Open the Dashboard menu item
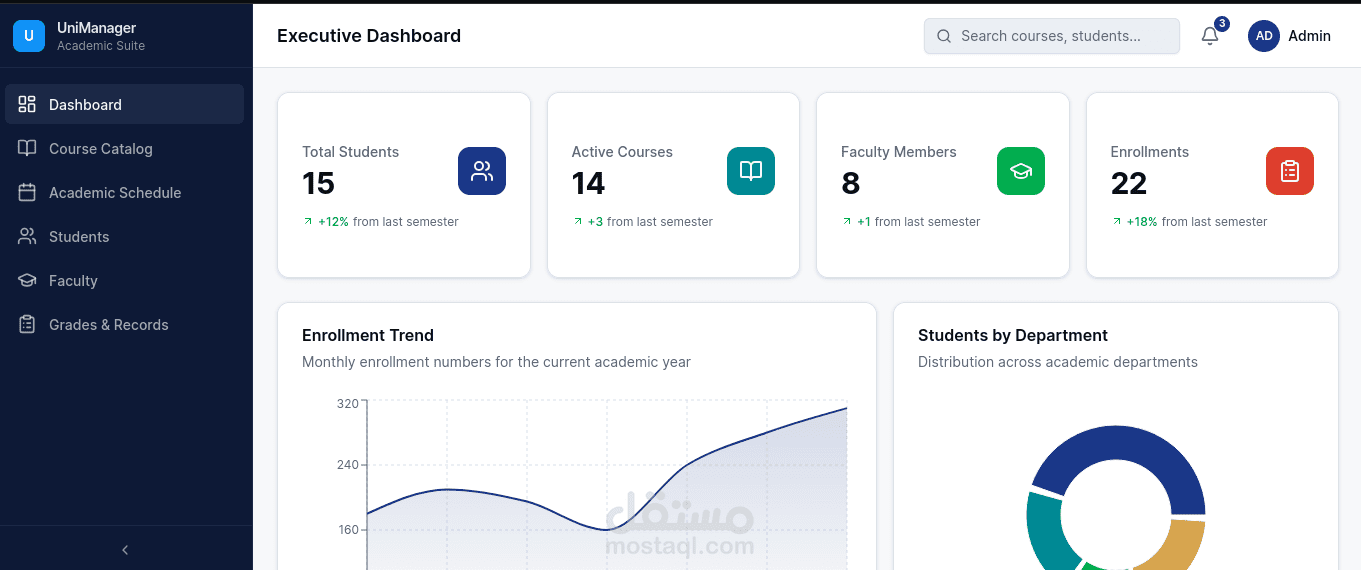Viewport: 1361px width, 570px height. coord(124,104)
